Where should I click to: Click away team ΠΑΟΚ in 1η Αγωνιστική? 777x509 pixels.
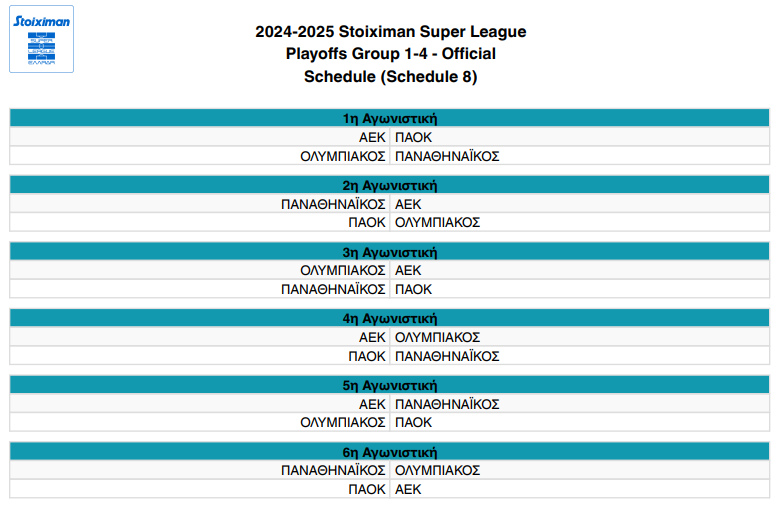[414, 137]
